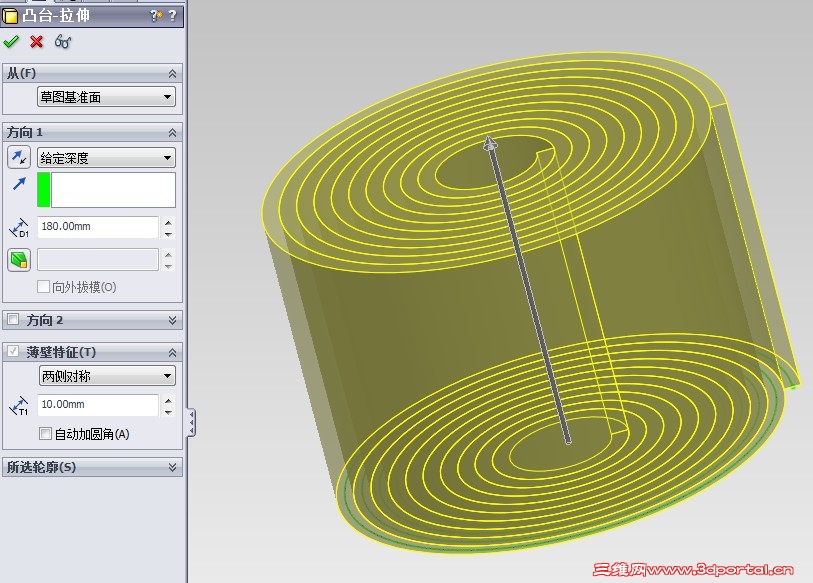Cancel the feature with the red X

click(x=36, y=41)
